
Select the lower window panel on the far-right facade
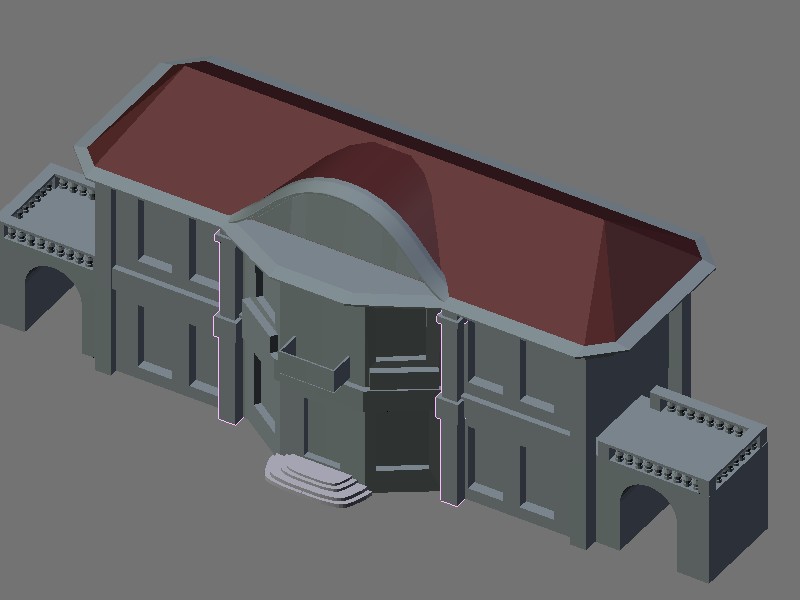tap(543, 482)
